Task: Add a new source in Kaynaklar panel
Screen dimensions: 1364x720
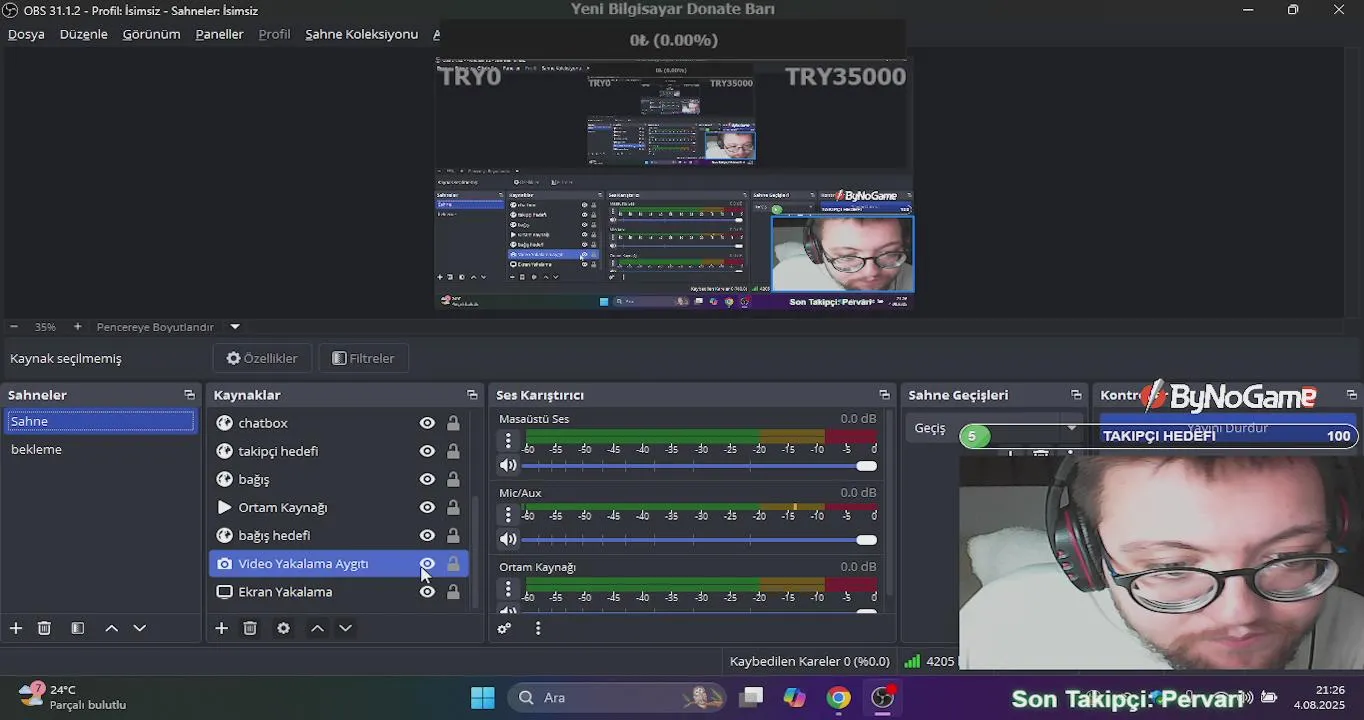Action: pos(222,628)
